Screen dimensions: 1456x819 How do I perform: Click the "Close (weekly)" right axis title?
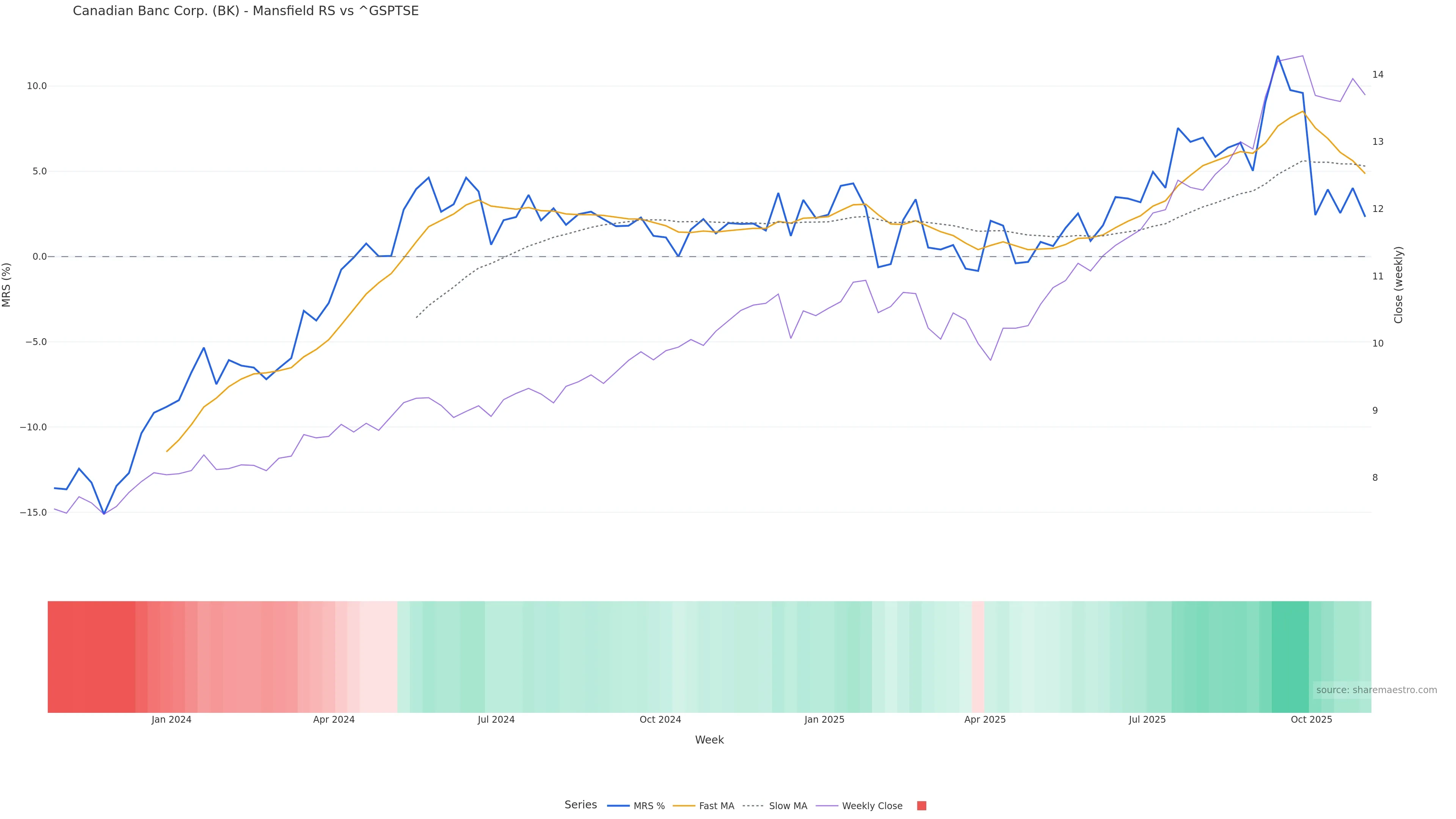point(1398,285)
